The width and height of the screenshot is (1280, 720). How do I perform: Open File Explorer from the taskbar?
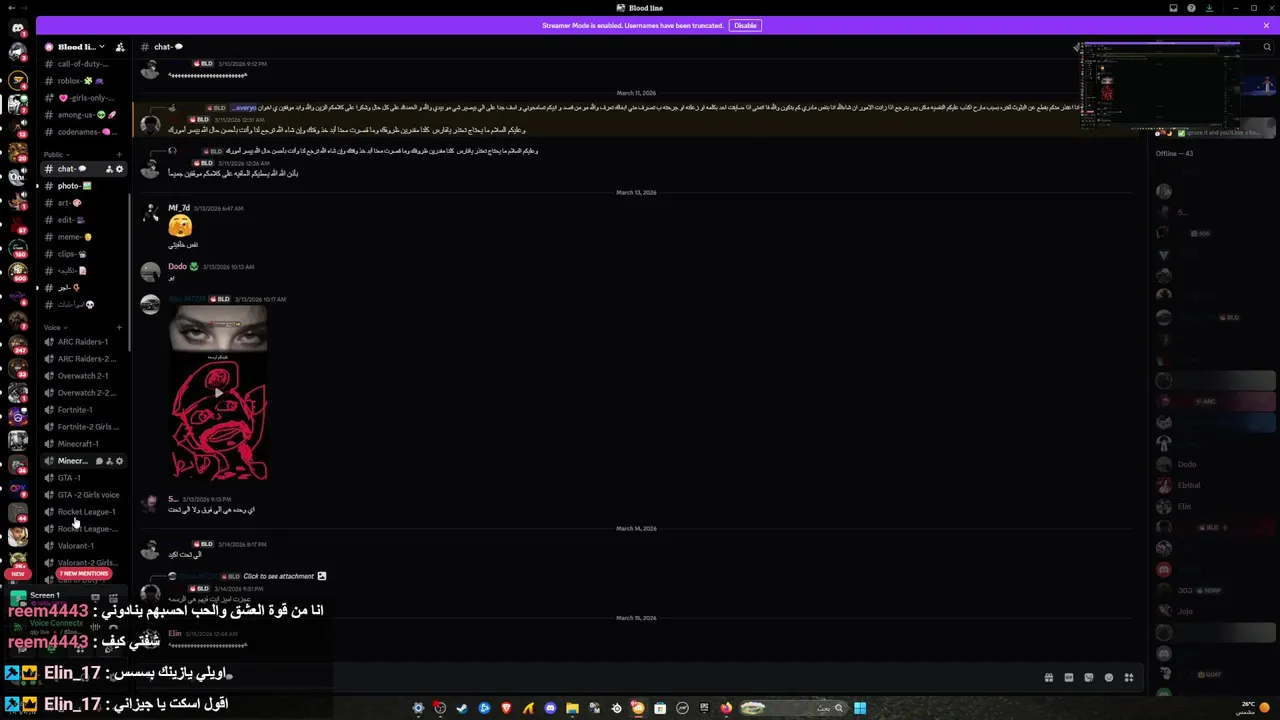(x=572, y=708)
